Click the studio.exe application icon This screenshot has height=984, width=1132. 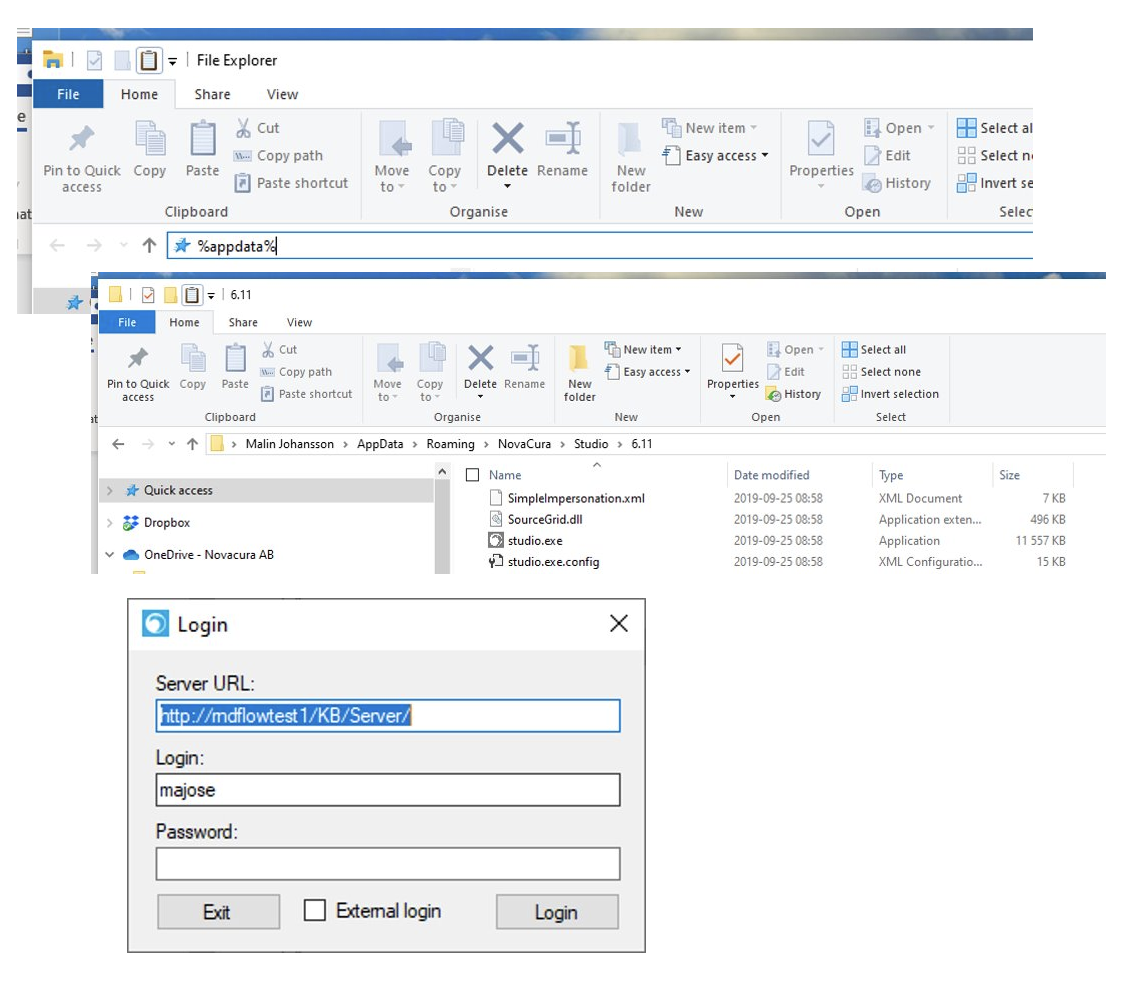click(496, 540)
